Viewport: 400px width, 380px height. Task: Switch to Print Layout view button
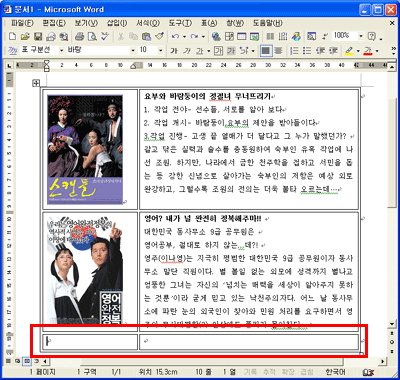(26, 361)
